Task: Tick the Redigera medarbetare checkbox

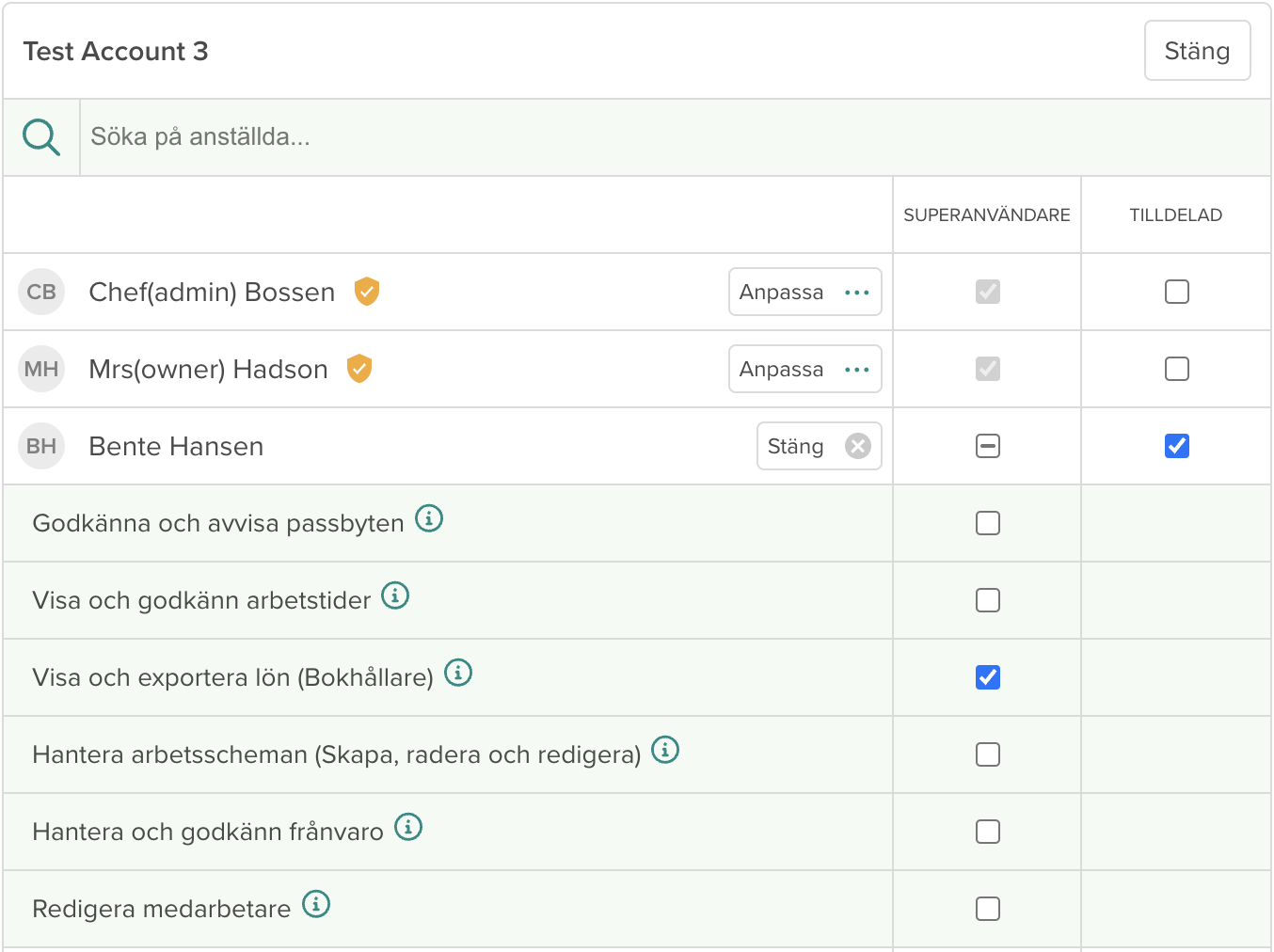Action: pos(987,909)
